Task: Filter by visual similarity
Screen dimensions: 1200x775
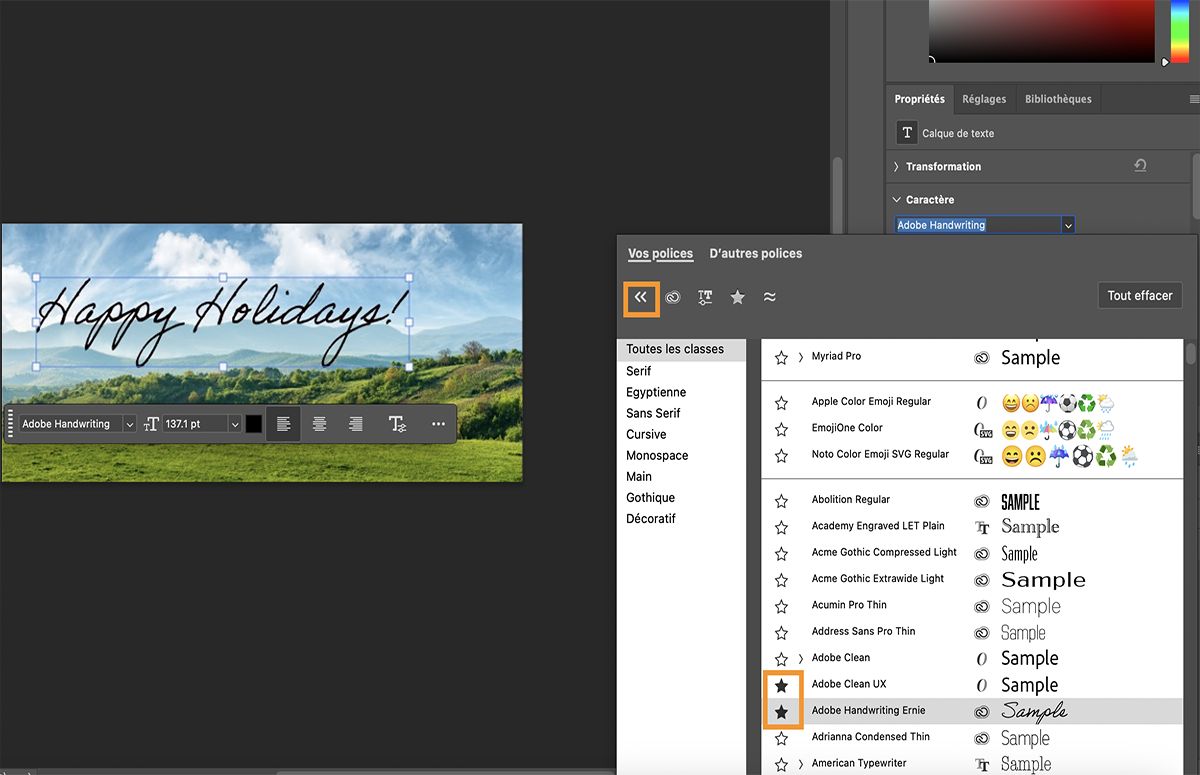Action: coord(769,297)
